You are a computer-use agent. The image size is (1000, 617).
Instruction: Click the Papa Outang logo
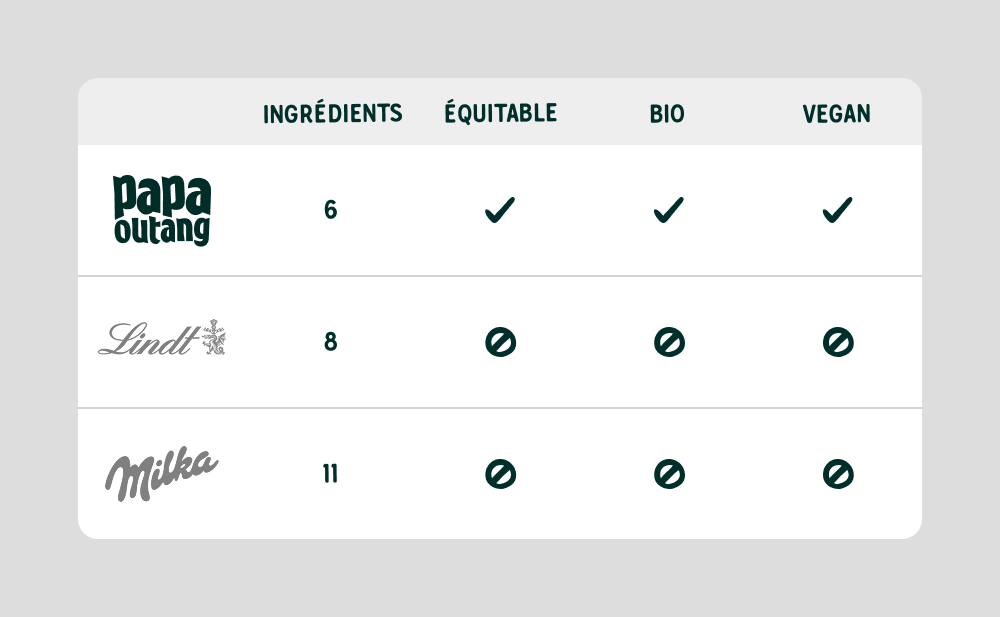(x=162, y=210)
